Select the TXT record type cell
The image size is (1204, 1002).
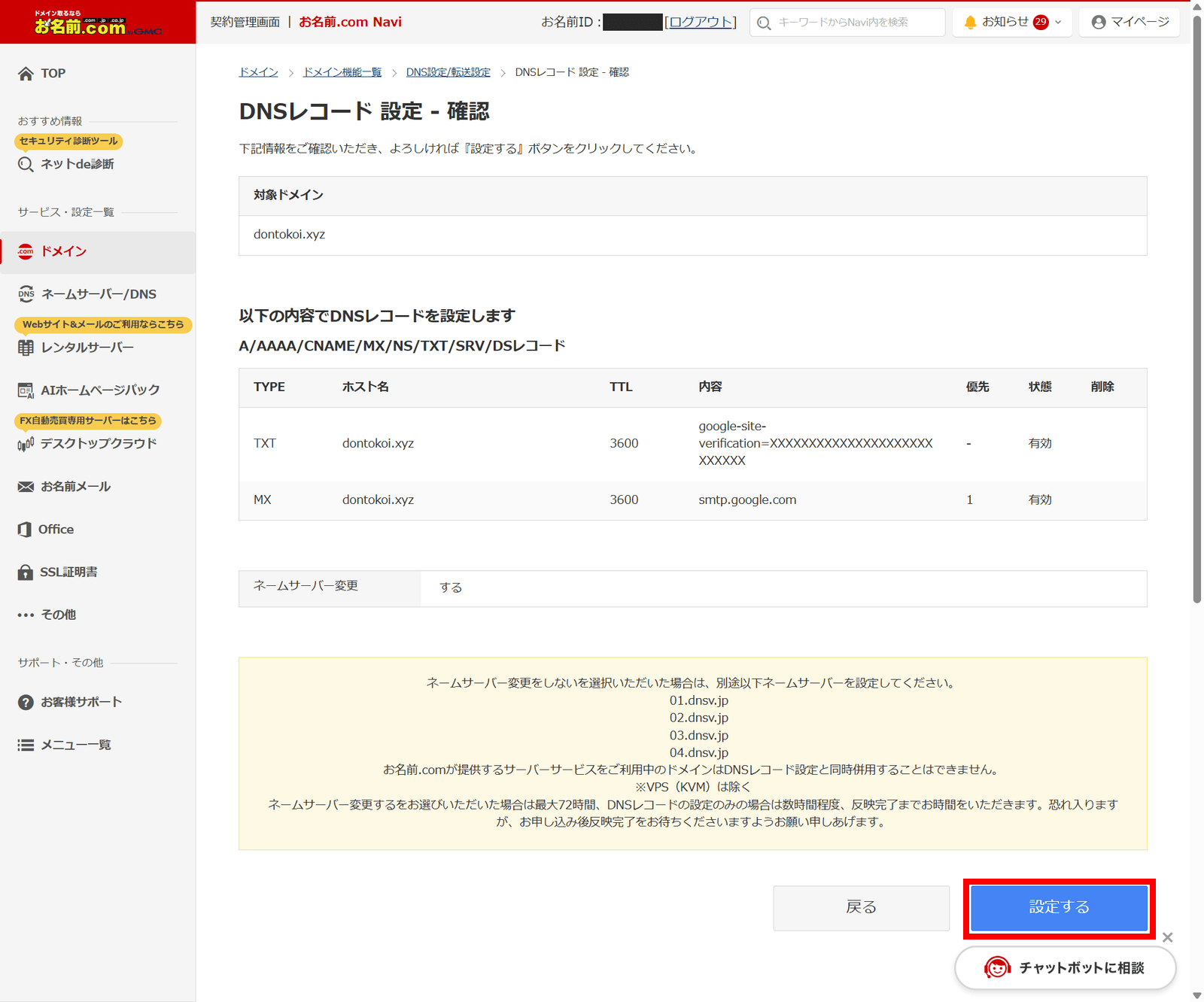(265, 444)
